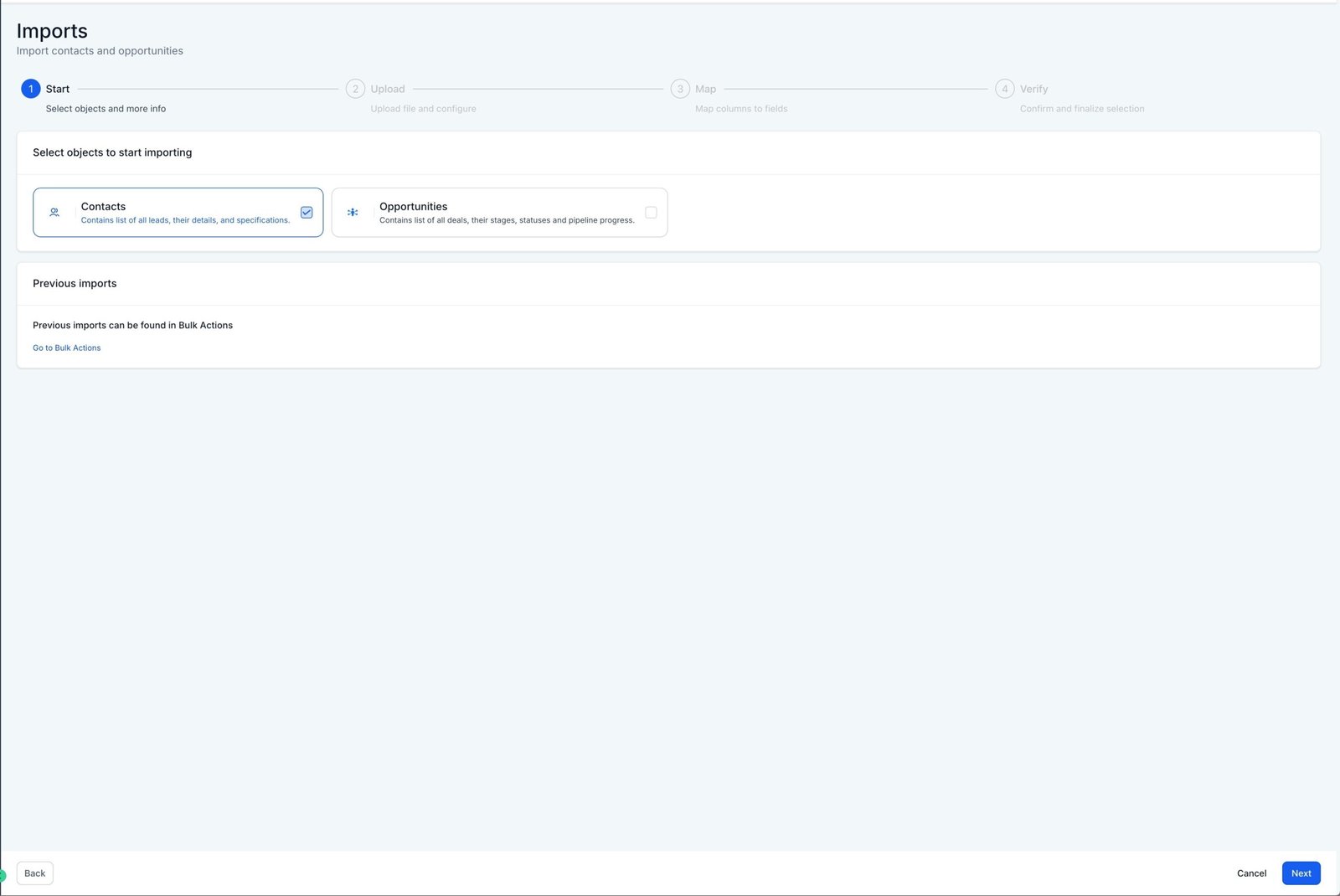Open the Go to Bulk Actions link

pos(67,348)
